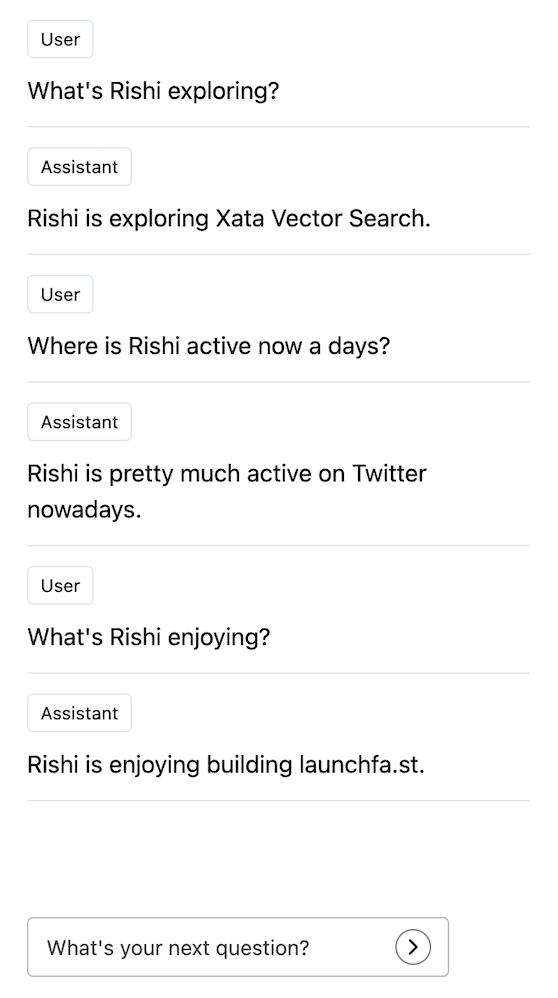Screen dimensions: 558x998
Task: Click the message 'What's Rishi exploring?'
Action: [x=153, y=91]
